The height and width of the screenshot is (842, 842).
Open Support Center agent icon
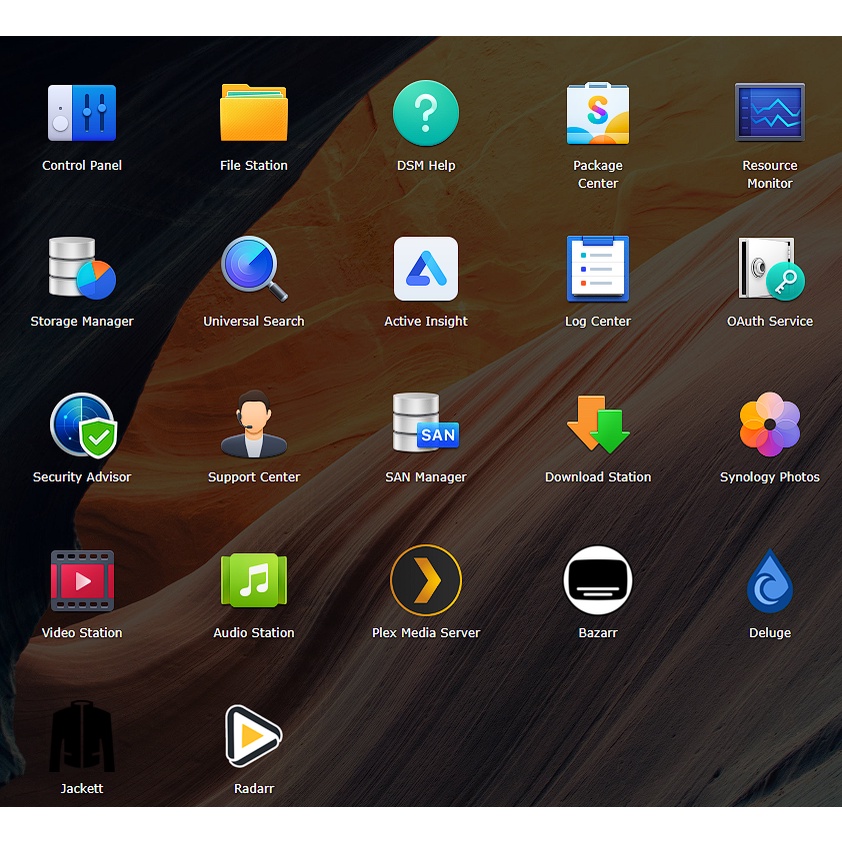coord(253,424)
